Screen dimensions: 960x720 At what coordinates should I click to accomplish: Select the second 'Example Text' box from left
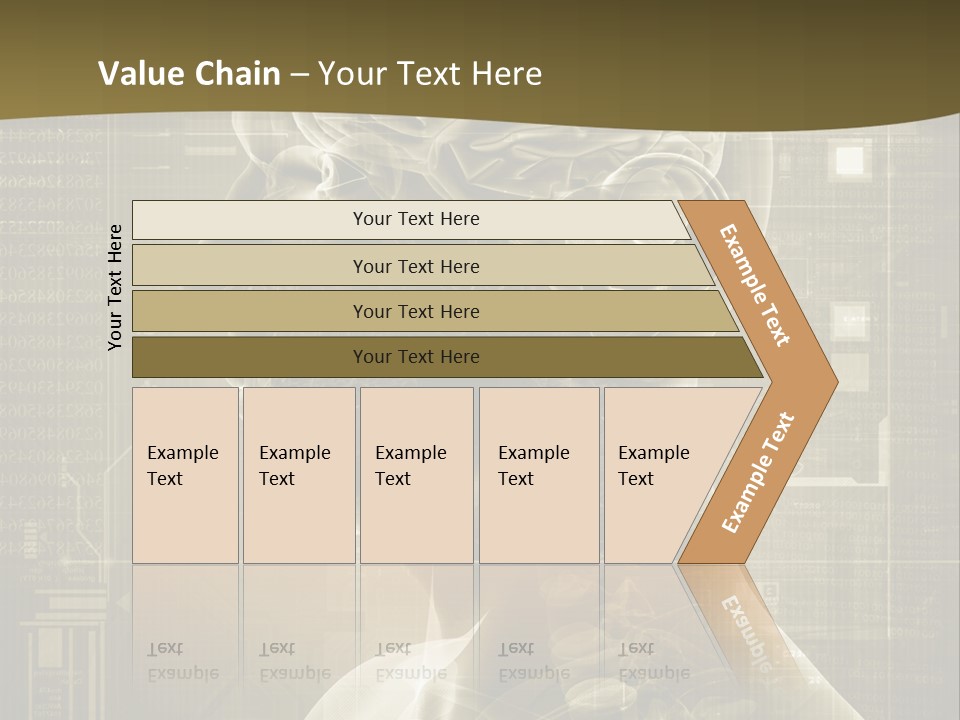click(298, 475)
